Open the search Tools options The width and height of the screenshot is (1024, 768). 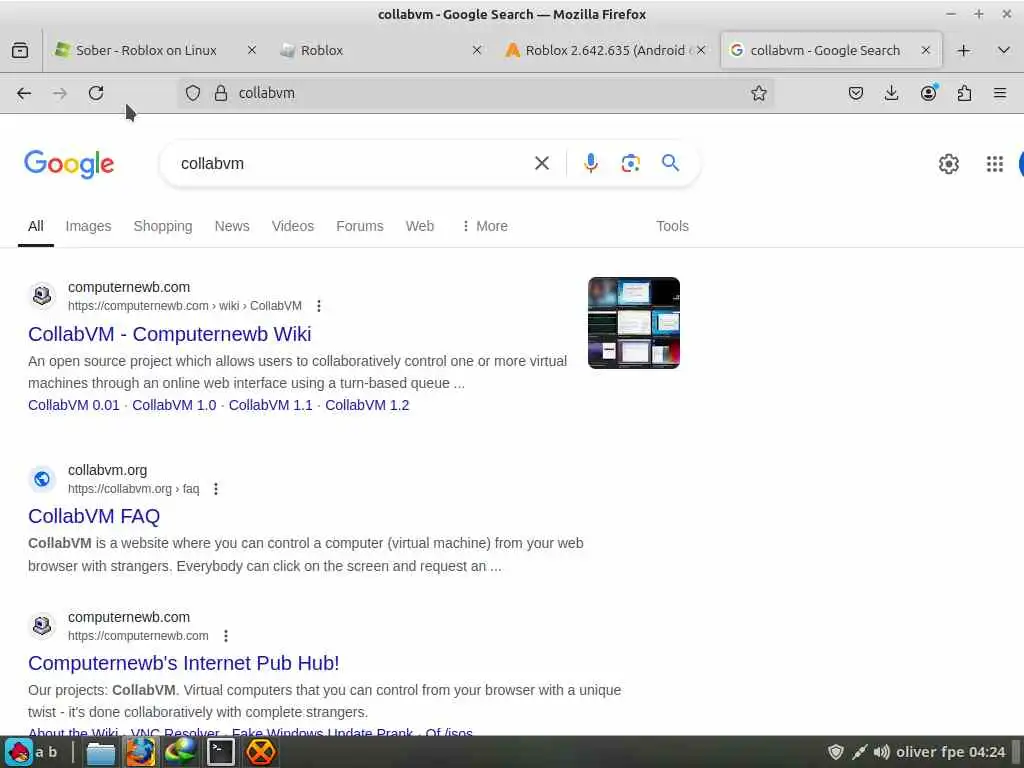point(672,226)
